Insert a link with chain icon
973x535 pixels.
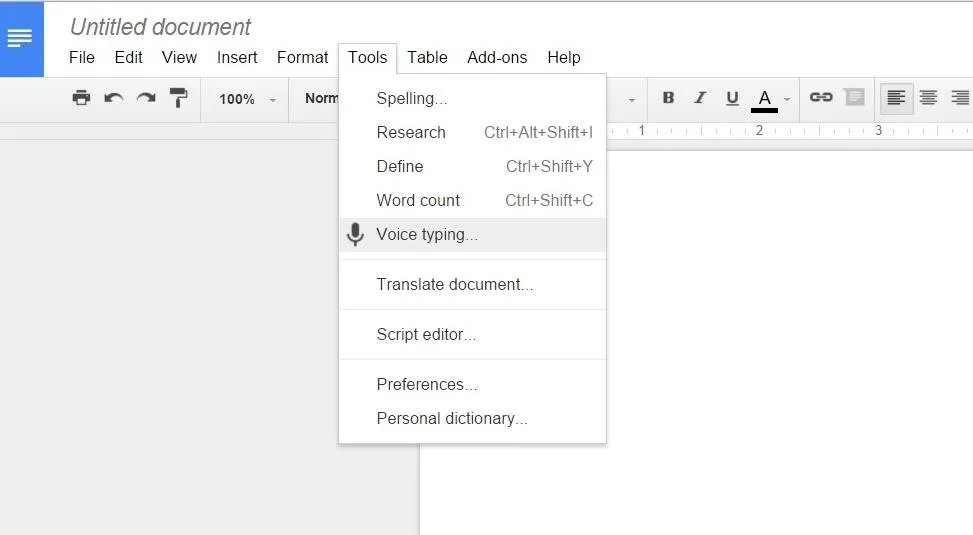click(x=821, y=97)
